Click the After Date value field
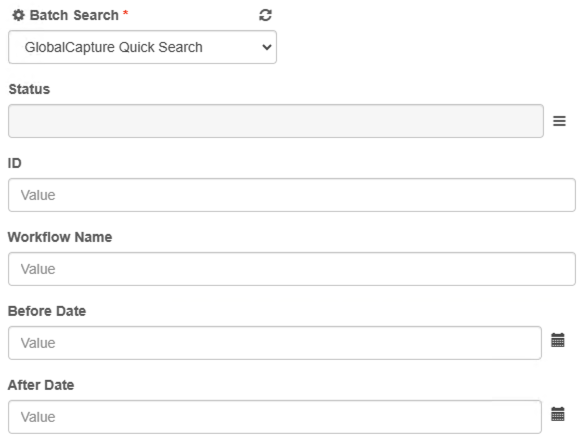 275,417
